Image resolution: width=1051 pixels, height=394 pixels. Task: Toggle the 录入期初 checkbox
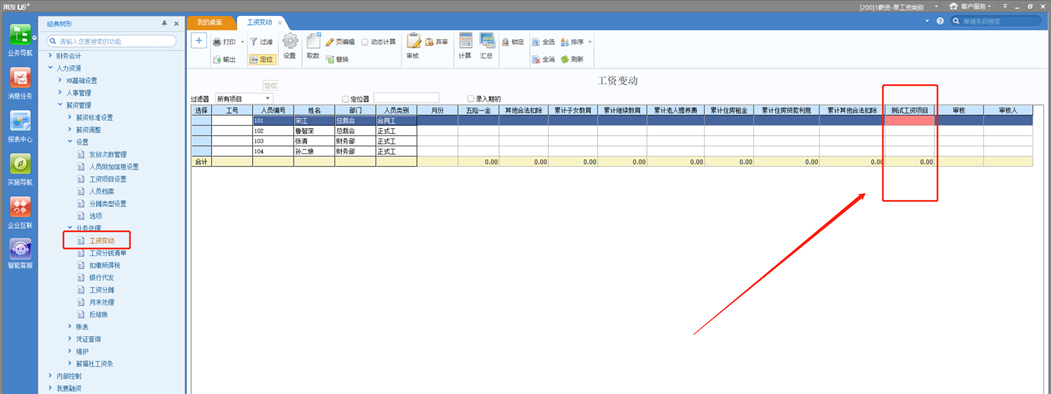[x=471, y=98]
